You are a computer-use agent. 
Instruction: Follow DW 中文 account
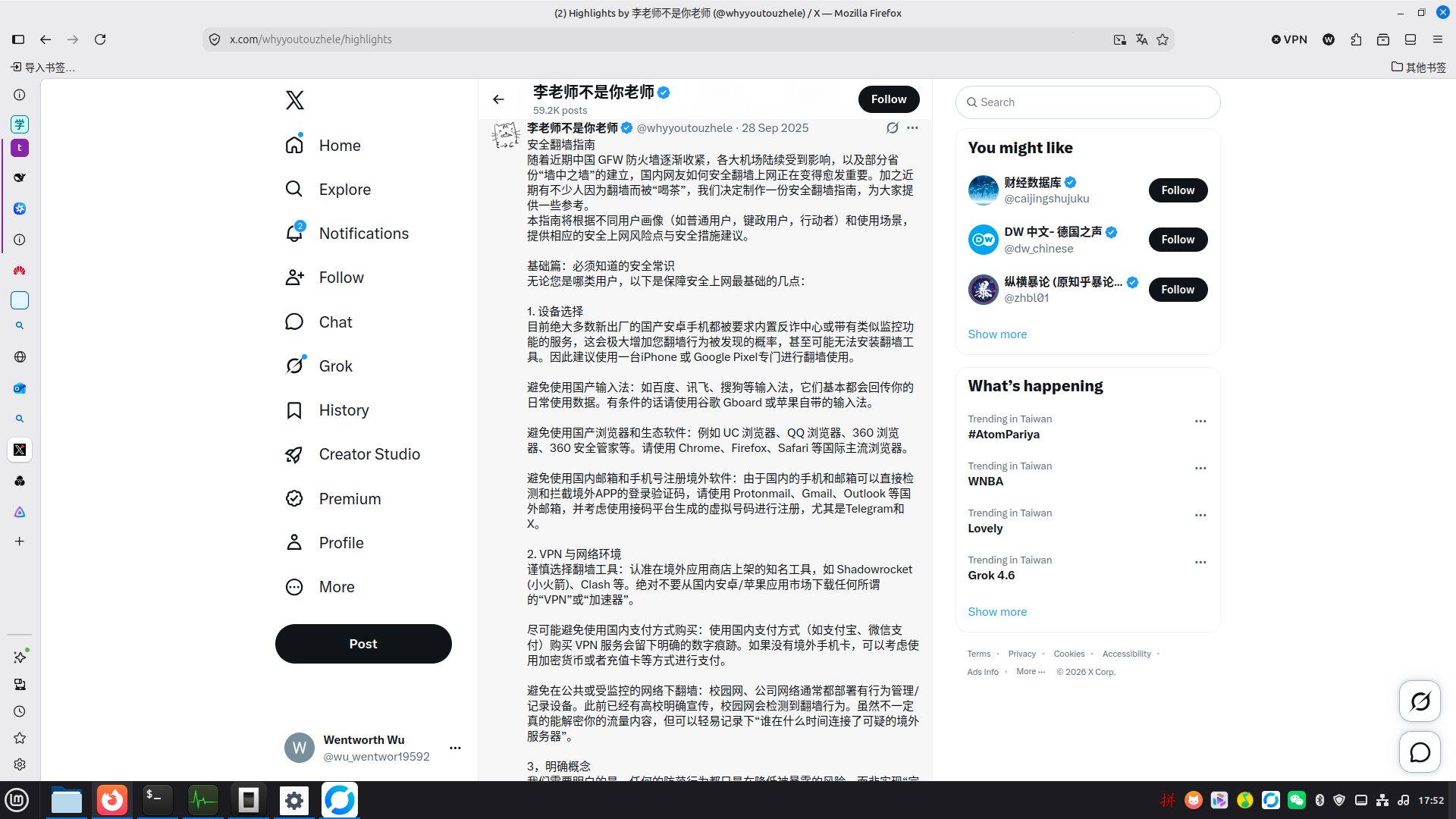tap(1178, 240)
